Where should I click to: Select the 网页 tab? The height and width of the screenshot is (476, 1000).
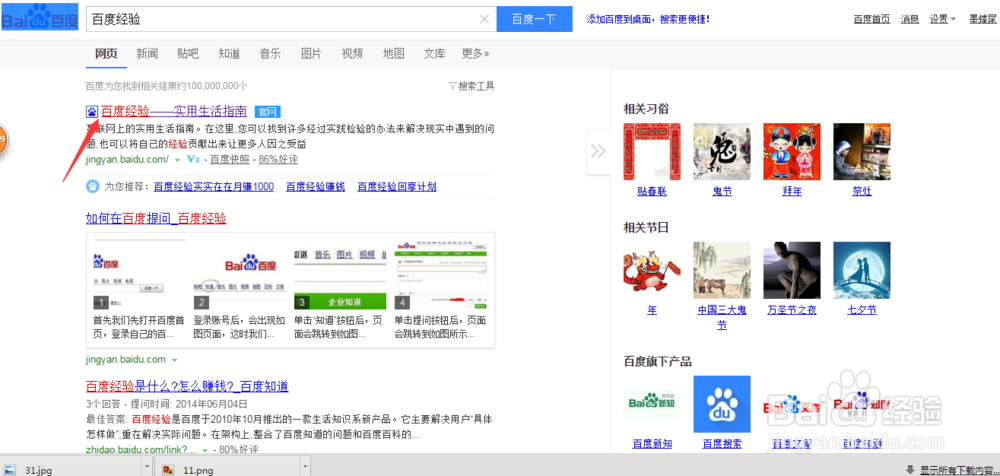point(106,54)
